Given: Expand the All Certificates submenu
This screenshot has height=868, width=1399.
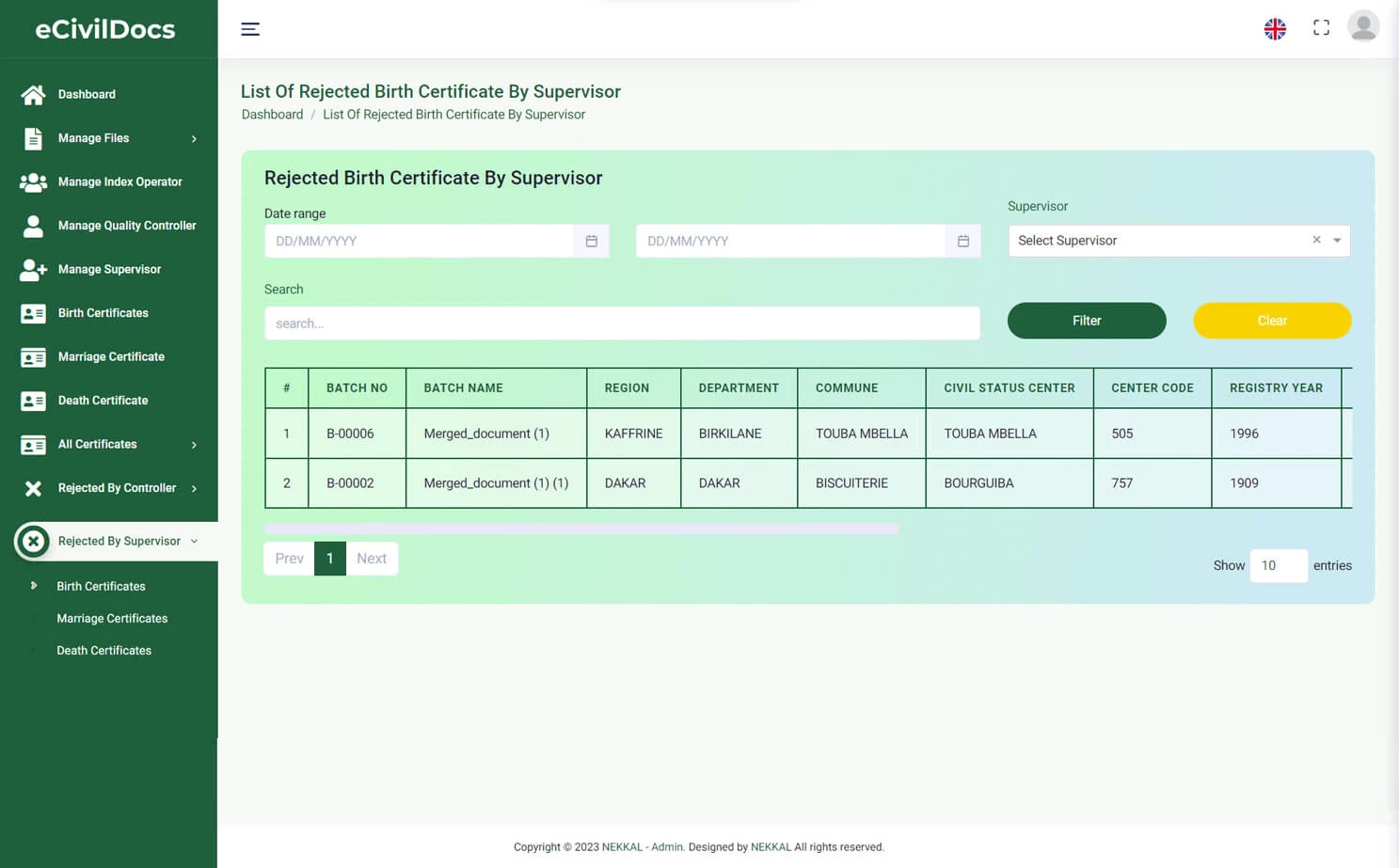Looking at the screenshot, I should [x=108, y=444].
